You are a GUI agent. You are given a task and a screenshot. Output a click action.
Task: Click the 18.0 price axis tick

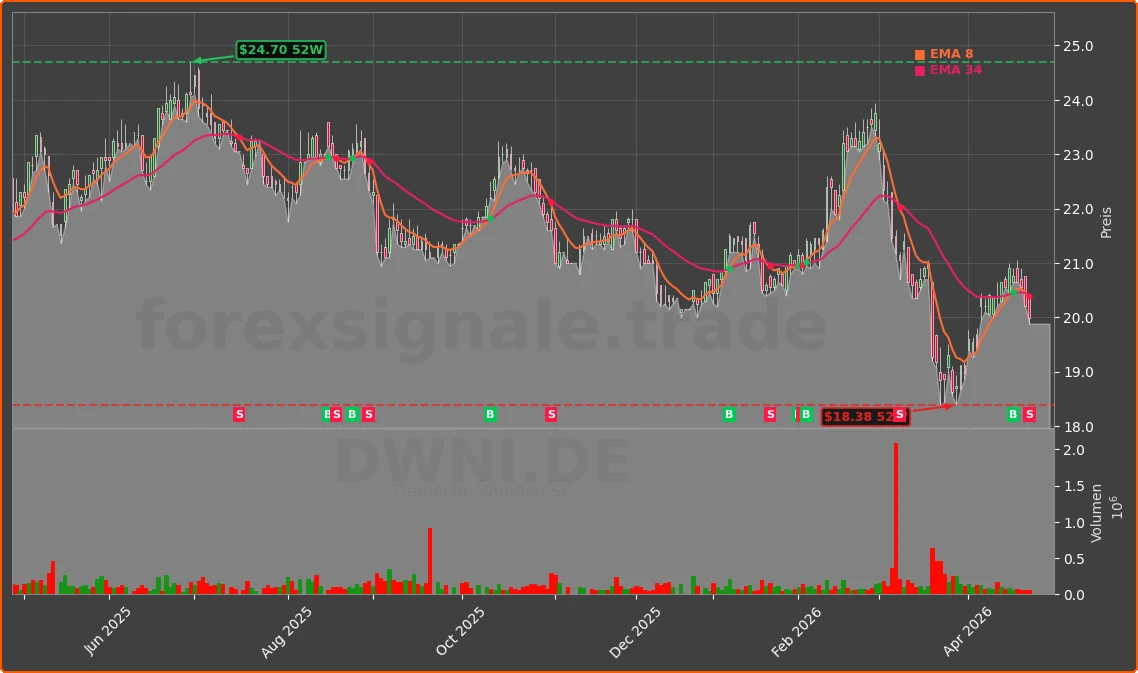pos(1078,427)
